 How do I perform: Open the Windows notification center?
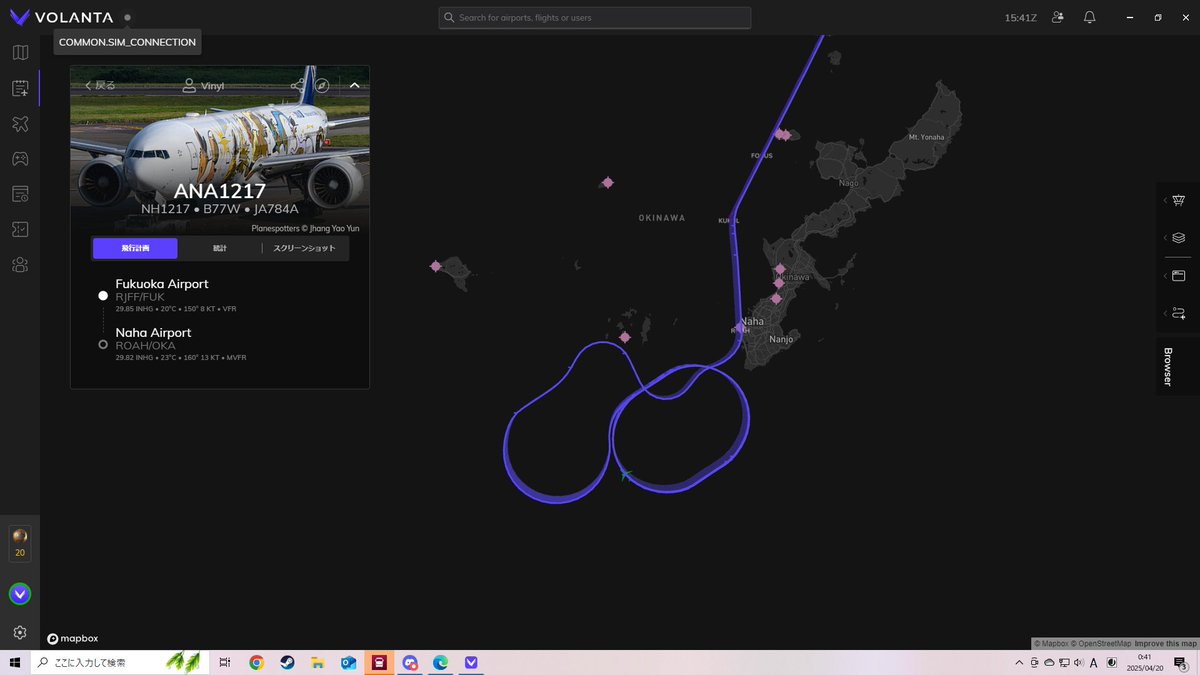1182,662
